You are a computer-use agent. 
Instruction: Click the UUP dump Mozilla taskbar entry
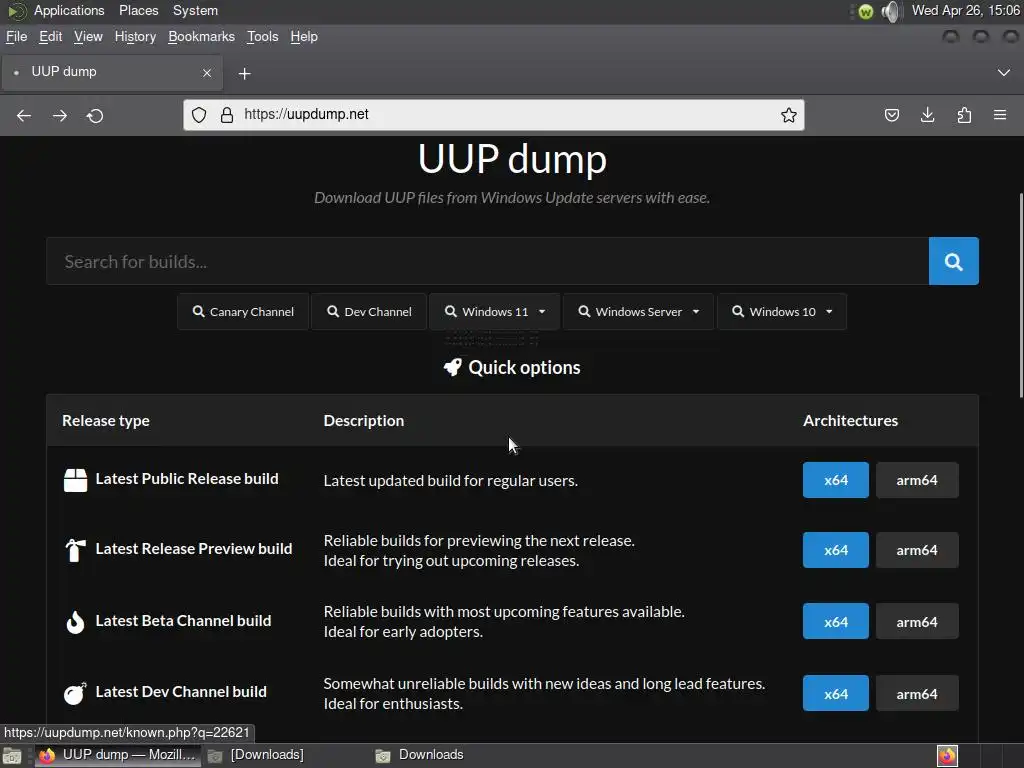[x=118, y=755]
